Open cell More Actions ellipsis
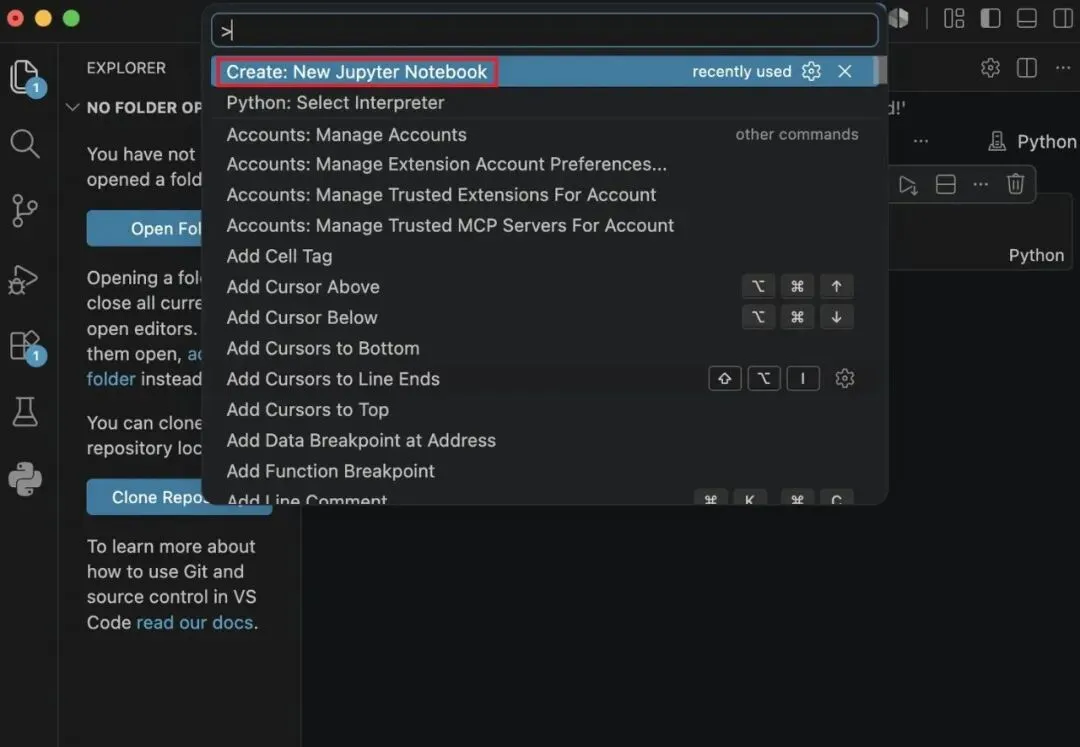This screenshot has height=747, width=1080. tap(981, 185)
